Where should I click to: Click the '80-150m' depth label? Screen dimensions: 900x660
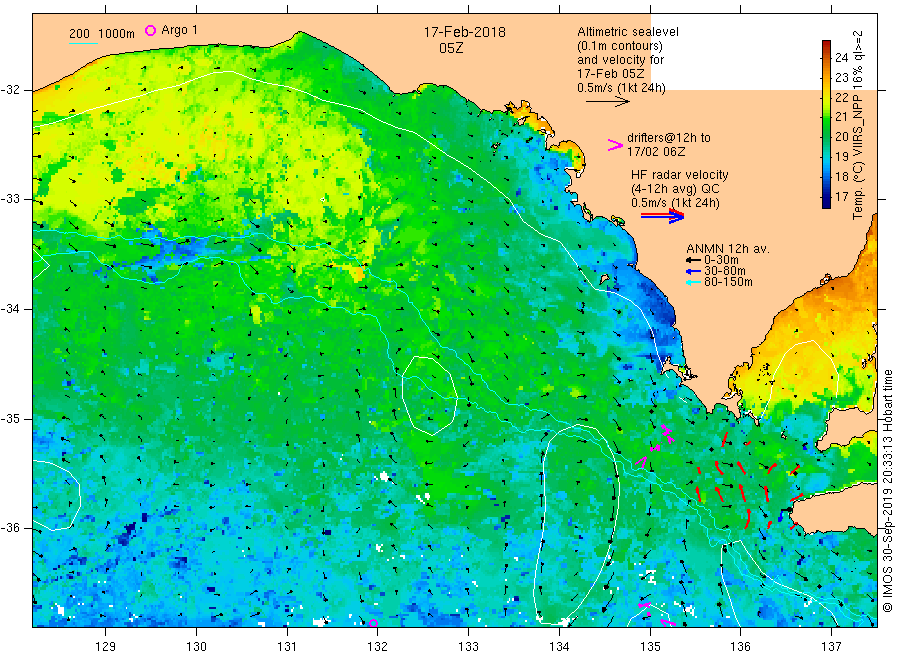pos(728,282)
